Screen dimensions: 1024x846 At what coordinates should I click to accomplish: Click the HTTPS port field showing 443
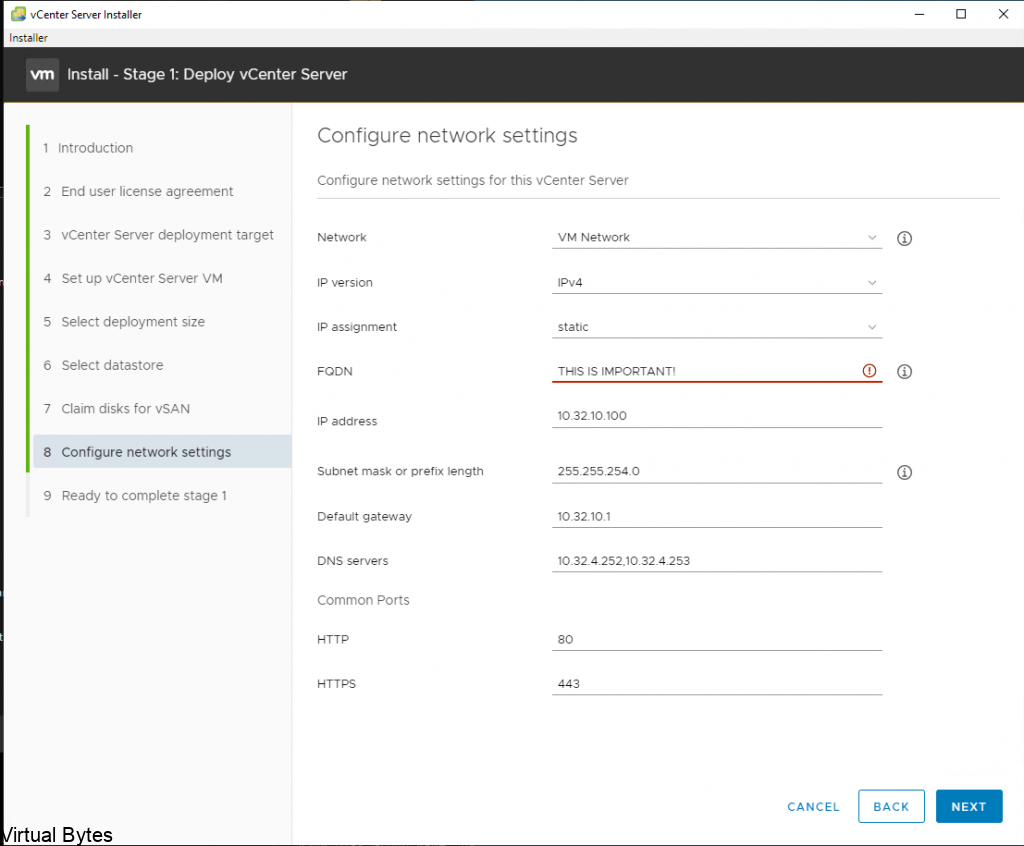click(716, 684)
